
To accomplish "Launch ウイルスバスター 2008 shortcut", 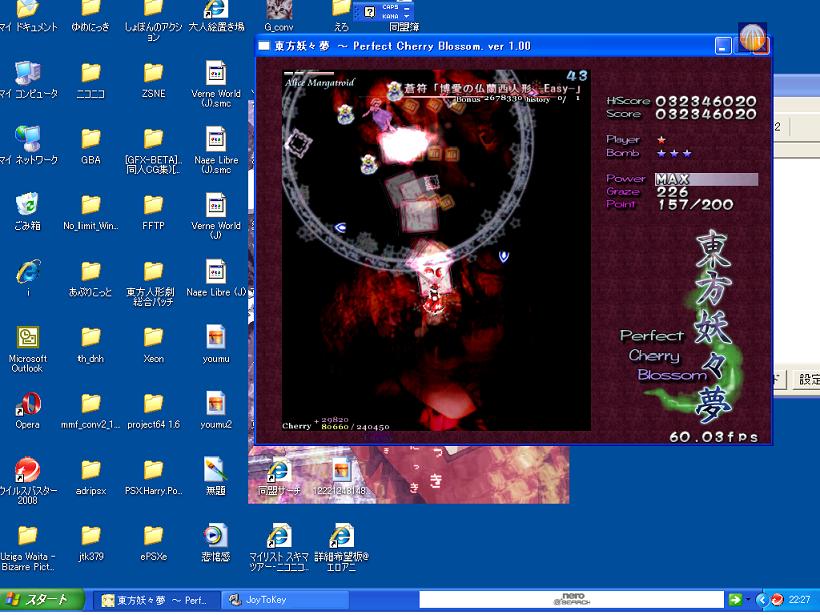I will click(27, 480).
